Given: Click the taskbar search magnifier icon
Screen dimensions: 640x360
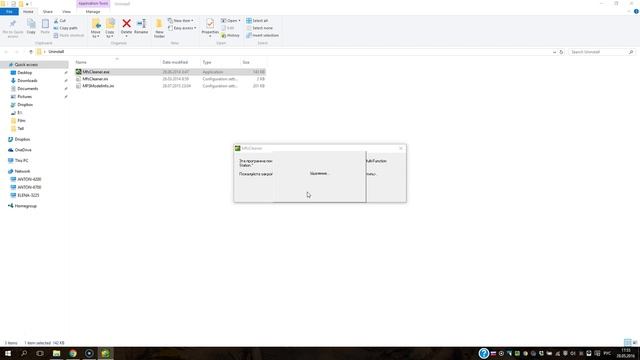Looking at the screenshot, I should pyautogui.click(x=24, y=353).
